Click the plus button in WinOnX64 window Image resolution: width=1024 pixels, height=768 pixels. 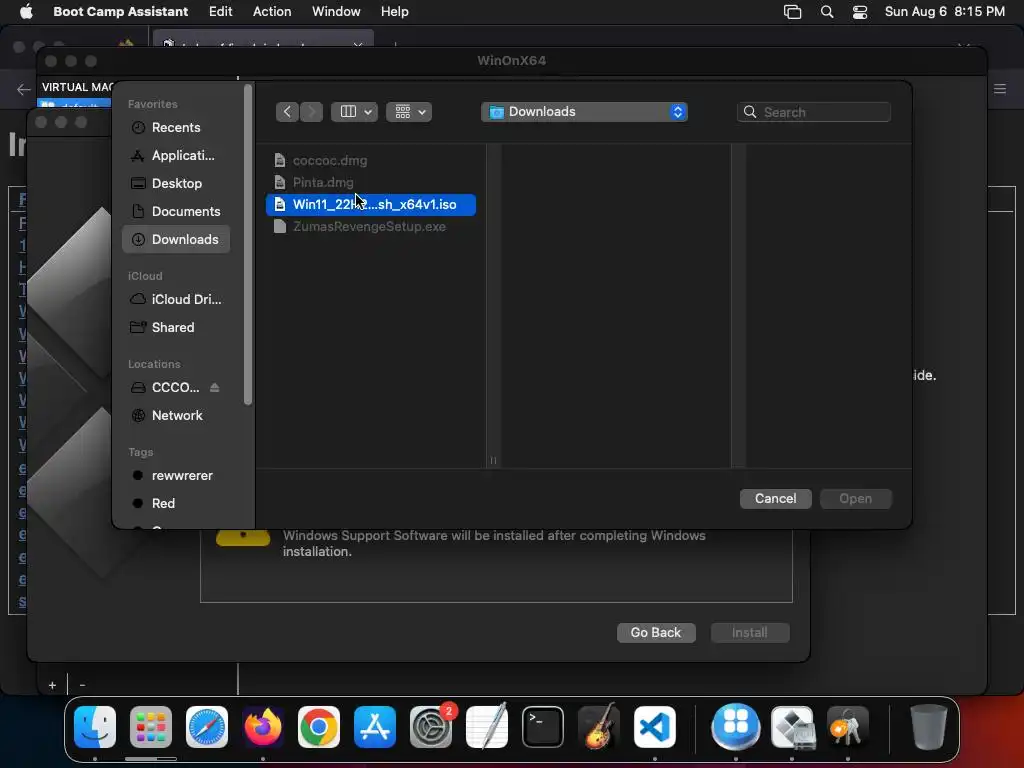[52, 685]
